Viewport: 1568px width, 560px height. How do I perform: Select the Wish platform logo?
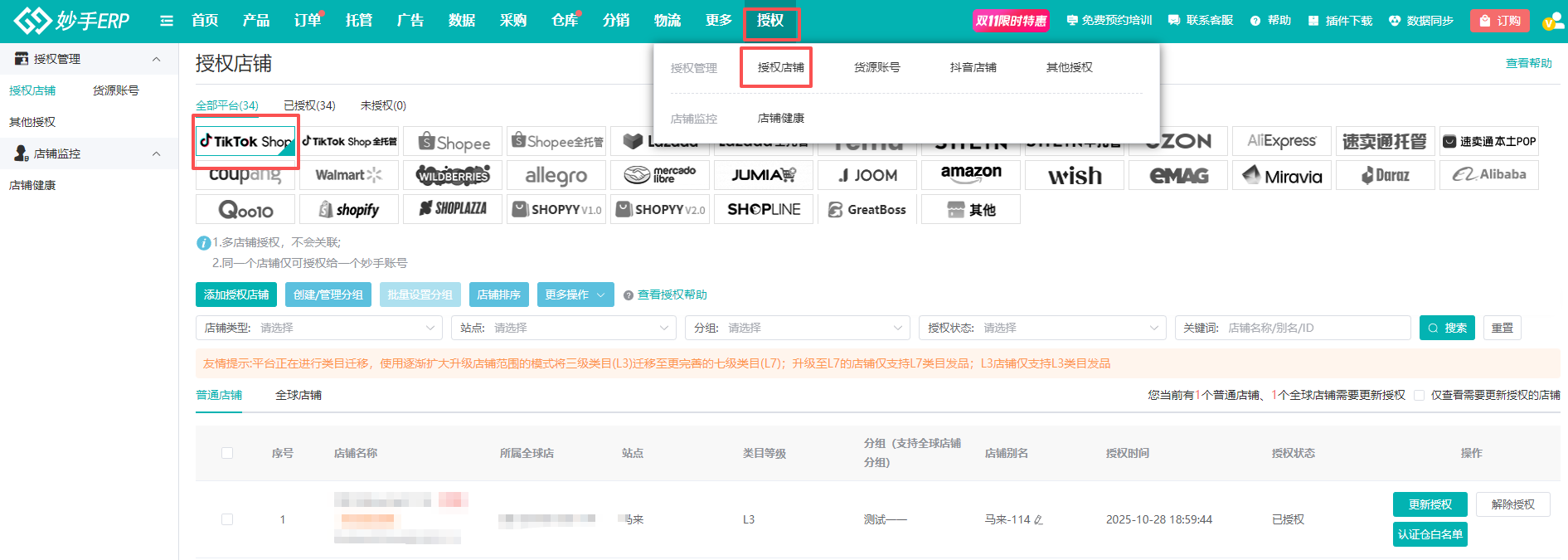coord(1074,175)
